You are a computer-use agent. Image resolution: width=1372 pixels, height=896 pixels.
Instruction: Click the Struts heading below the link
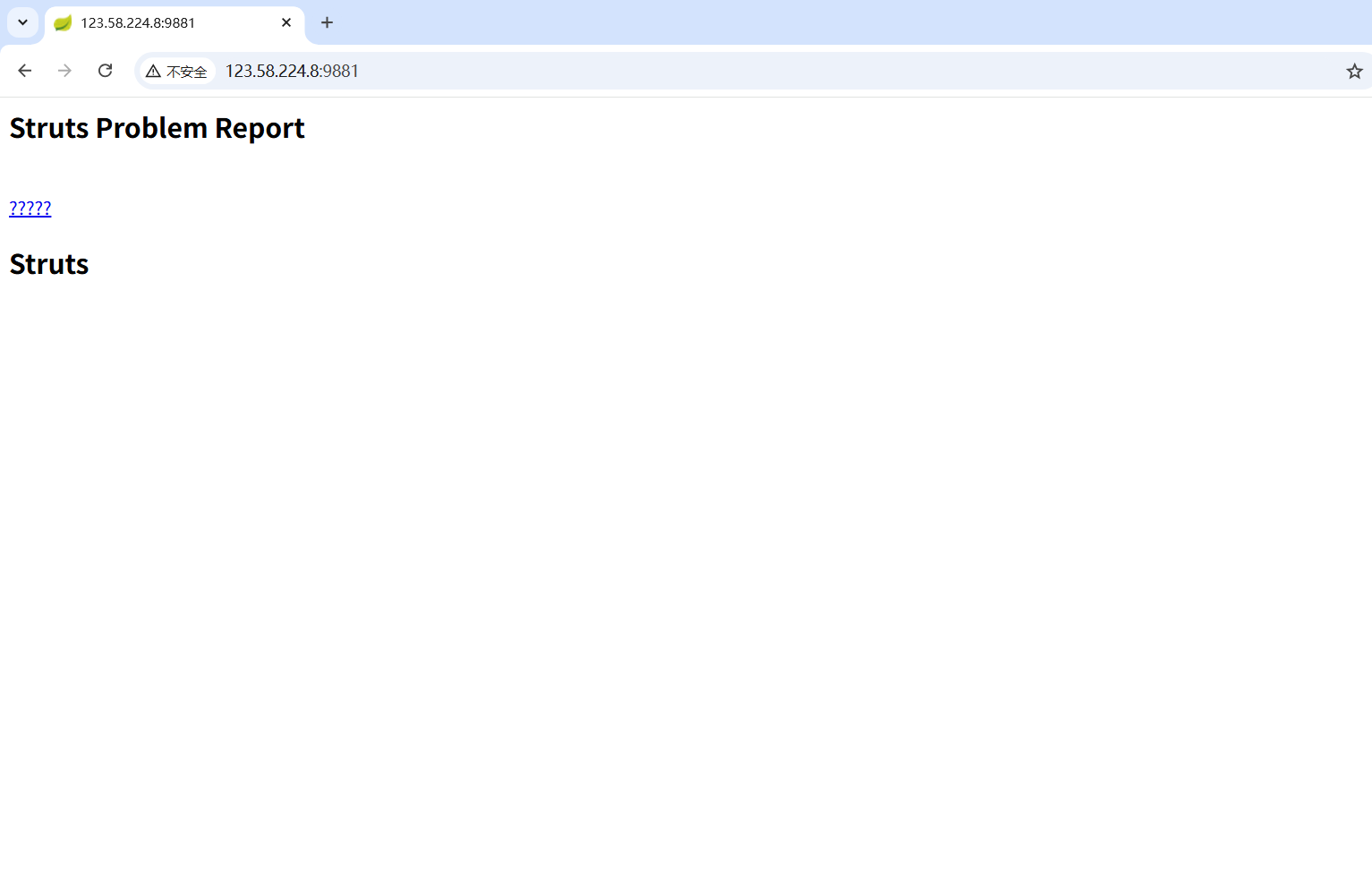(x=49, y=265)
